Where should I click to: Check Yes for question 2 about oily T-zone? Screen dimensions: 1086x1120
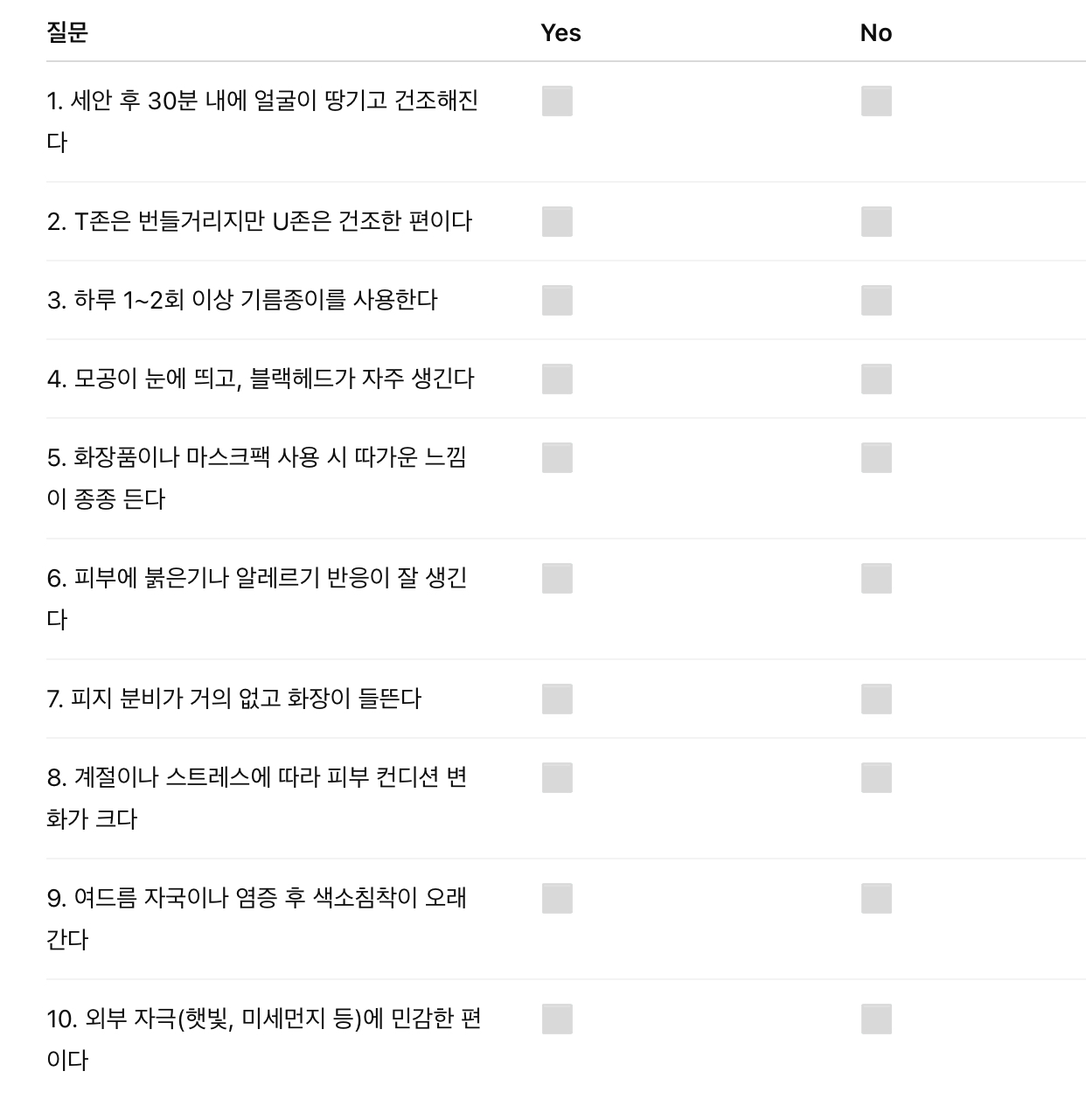(x=555, y=222)
